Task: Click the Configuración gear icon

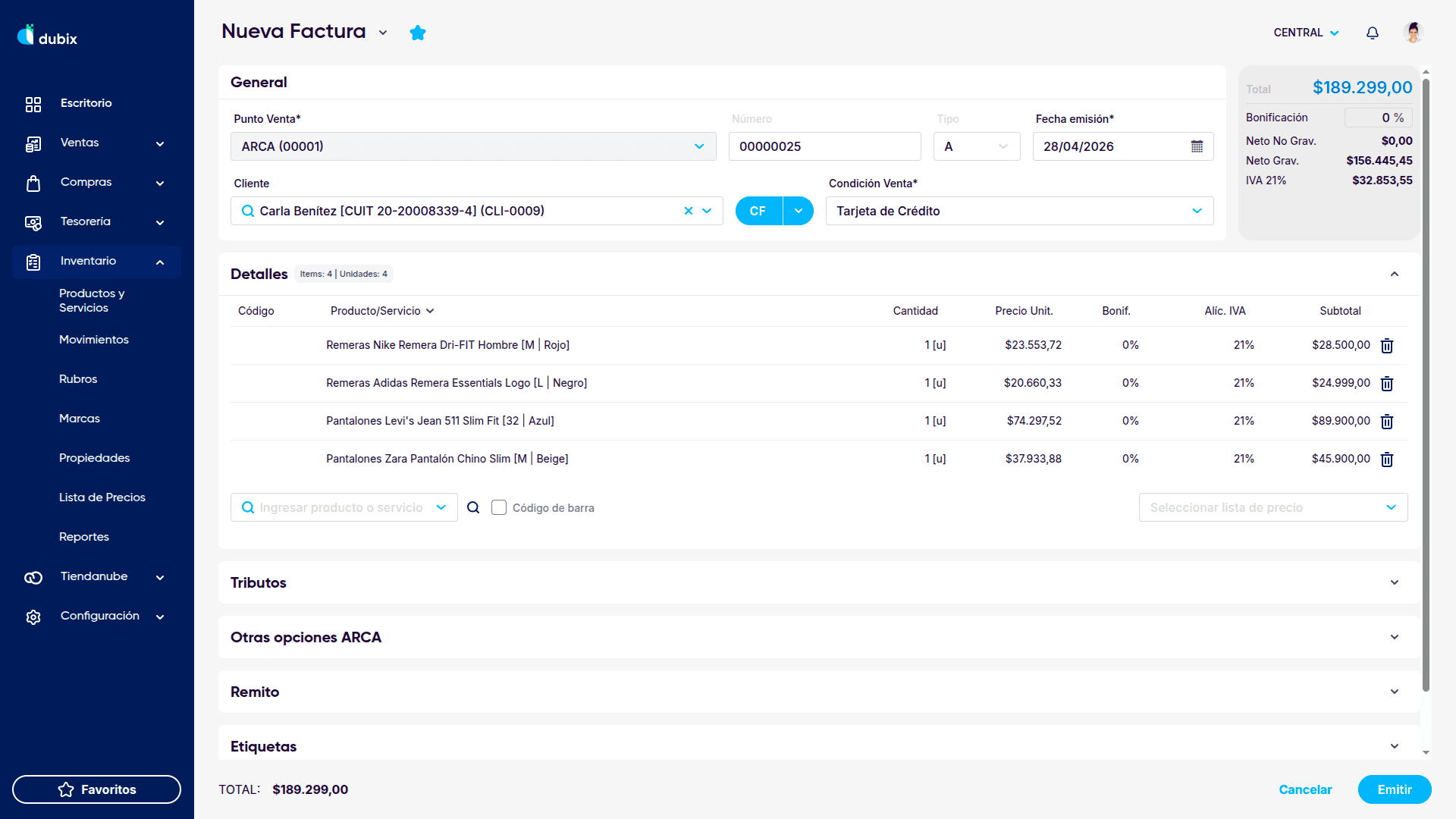Action: tap(33, 617)
